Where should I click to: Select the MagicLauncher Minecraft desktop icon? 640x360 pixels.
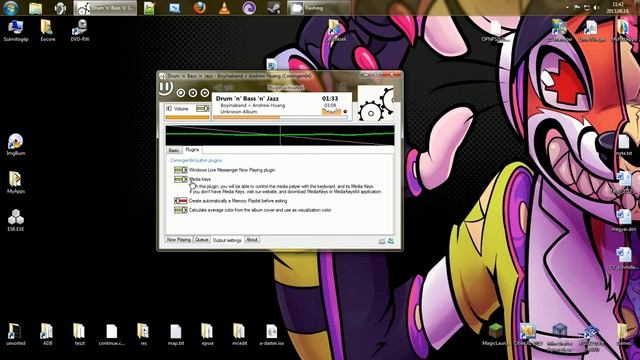(x=496, y=334)
